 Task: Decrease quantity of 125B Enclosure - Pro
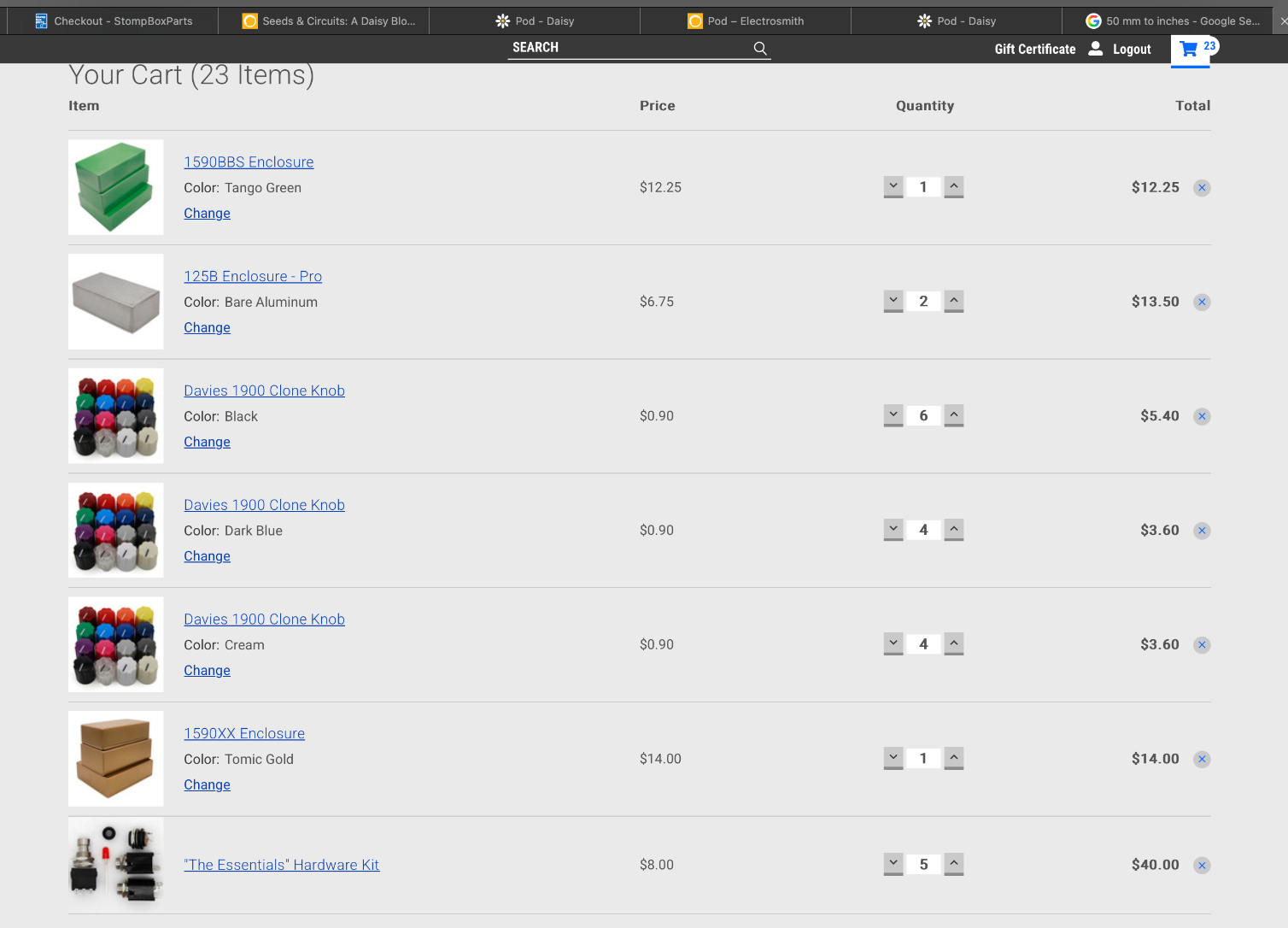click(x=893, y=302)
